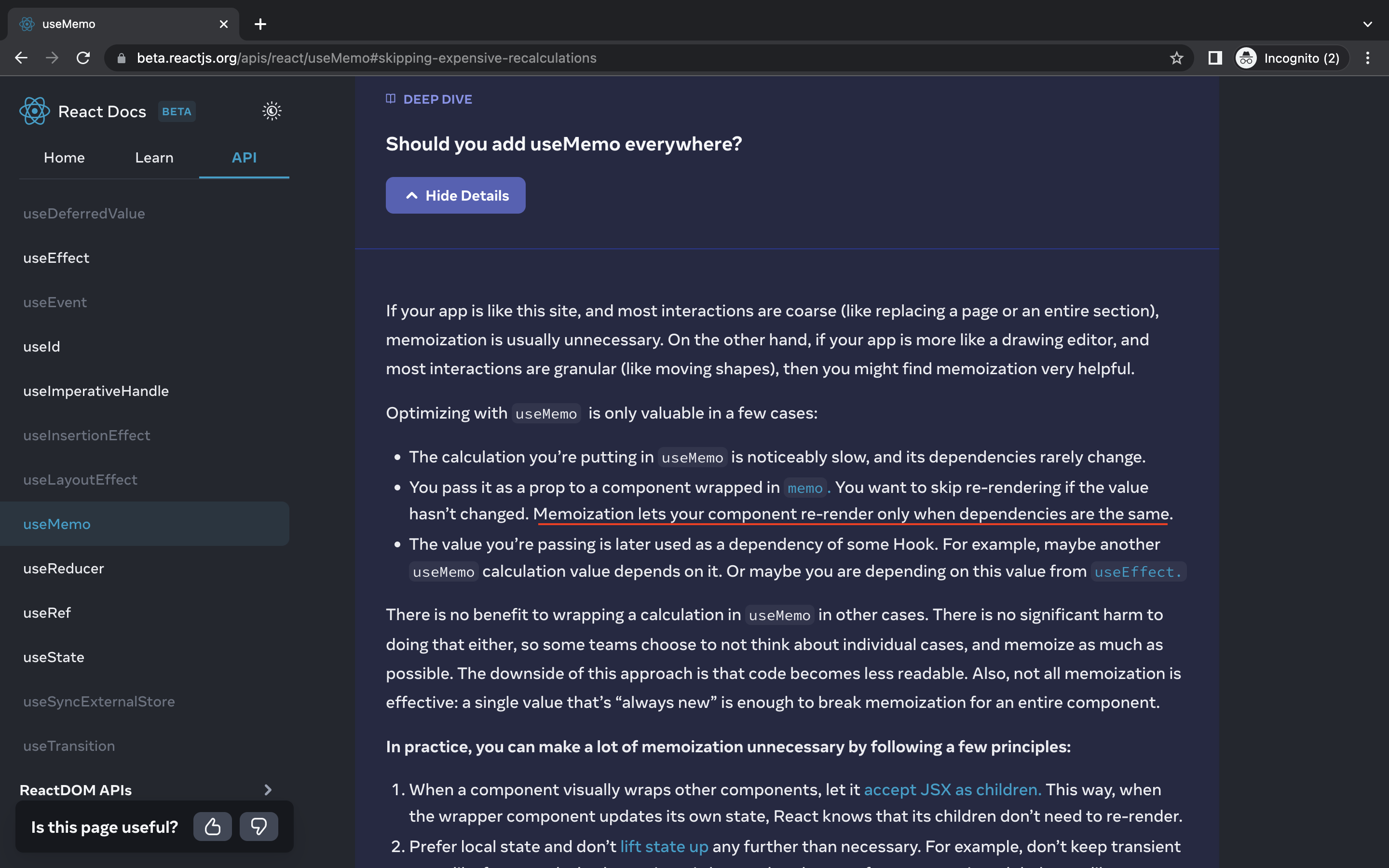Open useState in sidebar
The width and height of the screenshot is (1389, 868).
(54, 657)
